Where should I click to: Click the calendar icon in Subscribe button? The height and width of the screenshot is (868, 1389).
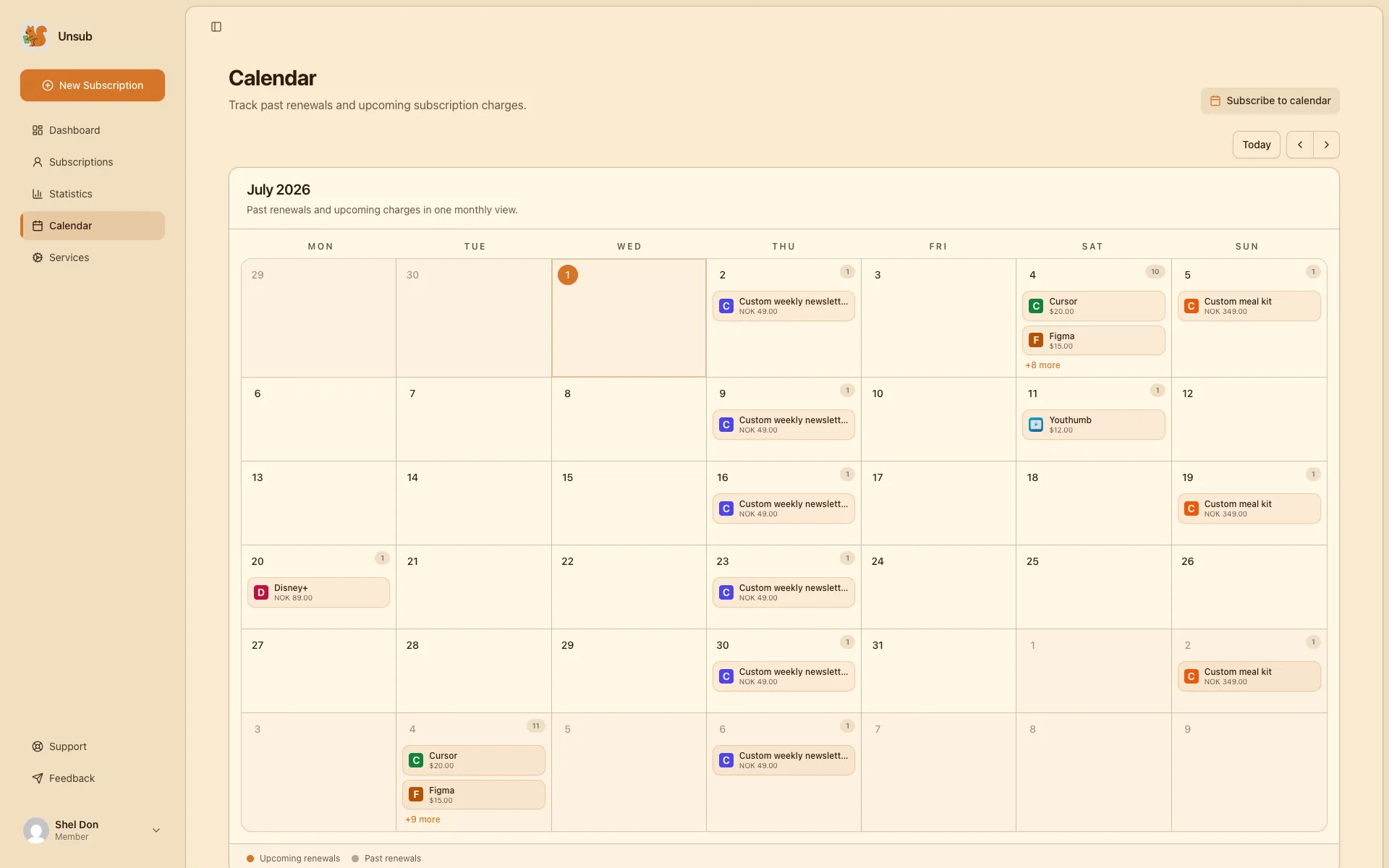coord(1215,101)
